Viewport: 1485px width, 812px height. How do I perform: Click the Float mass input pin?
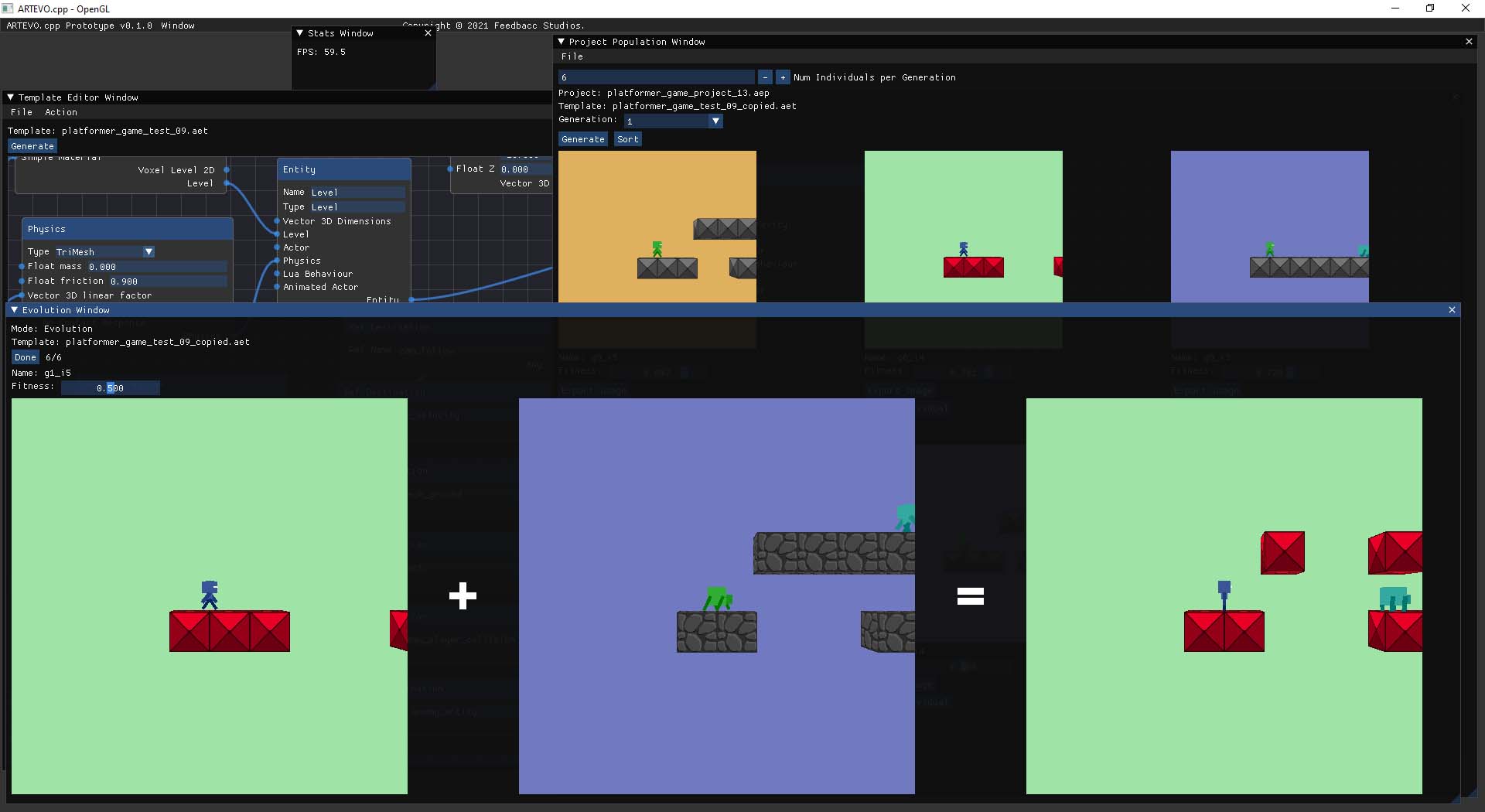[22, 266]
